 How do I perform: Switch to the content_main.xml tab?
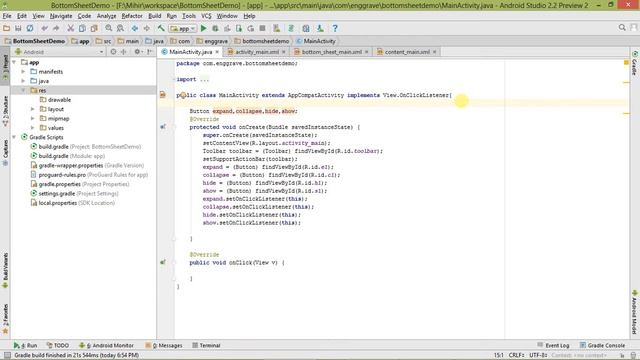pos(407,52)
